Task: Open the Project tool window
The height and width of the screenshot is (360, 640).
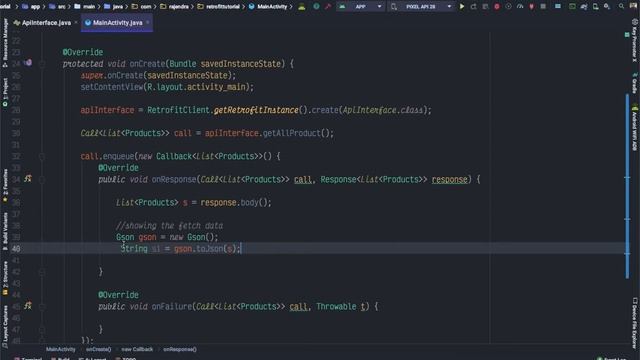Action: pos(5,93)
